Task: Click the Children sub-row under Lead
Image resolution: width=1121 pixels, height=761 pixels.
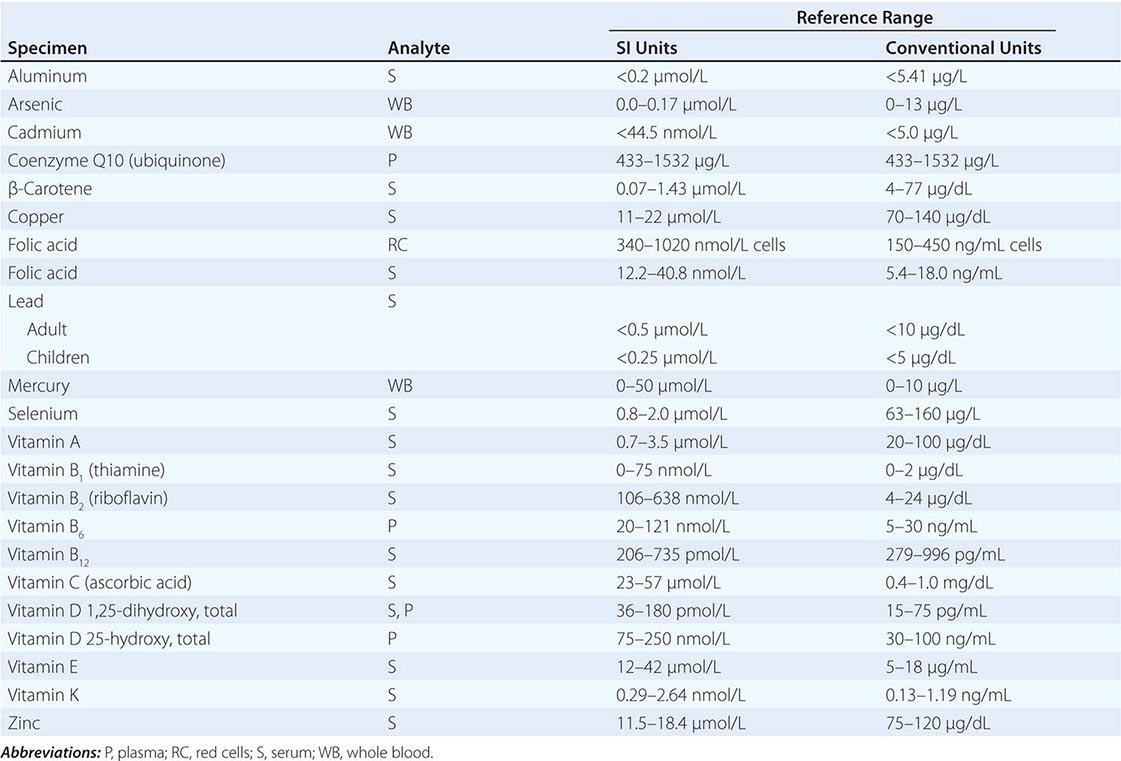Action: [x=58, y=357]
